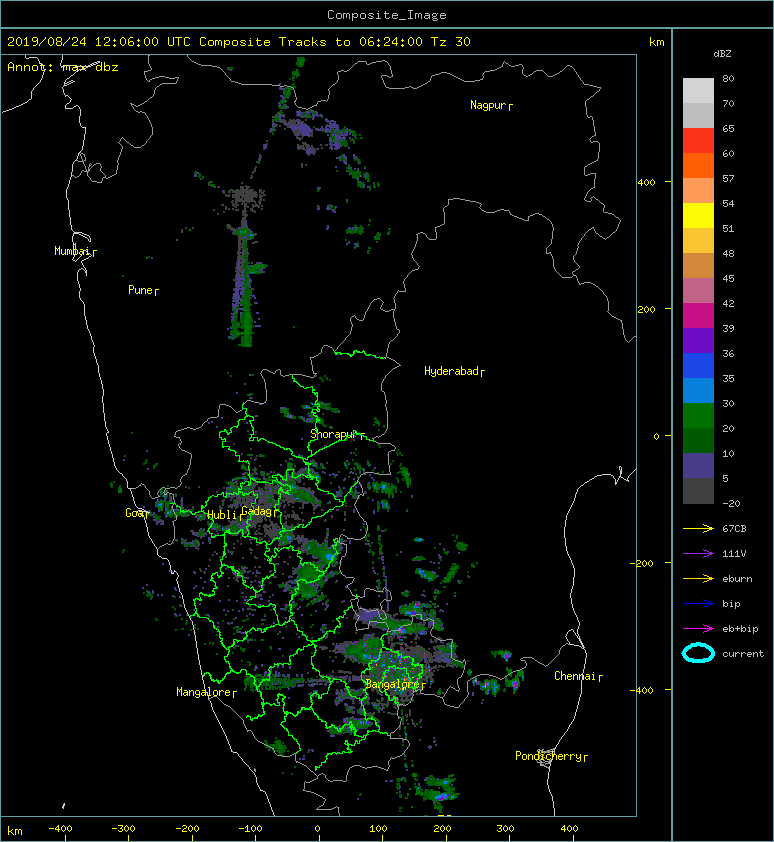
Task: Click the magenta 42 dBZ color swatch
Action: (x=698, y=315)
